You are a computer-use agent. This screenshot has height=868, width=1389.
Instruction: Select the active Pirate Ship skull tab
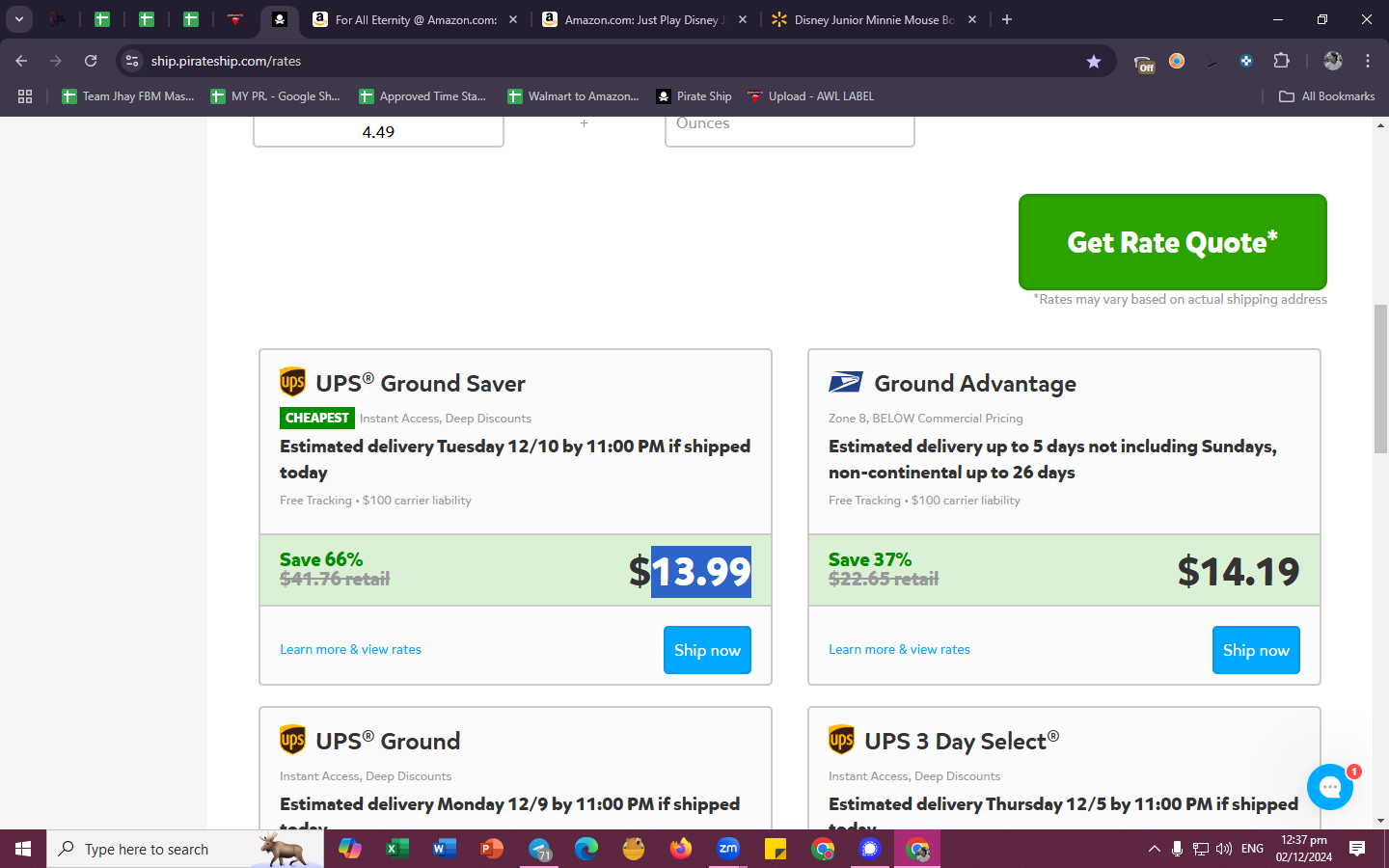(x=279, y=19)
